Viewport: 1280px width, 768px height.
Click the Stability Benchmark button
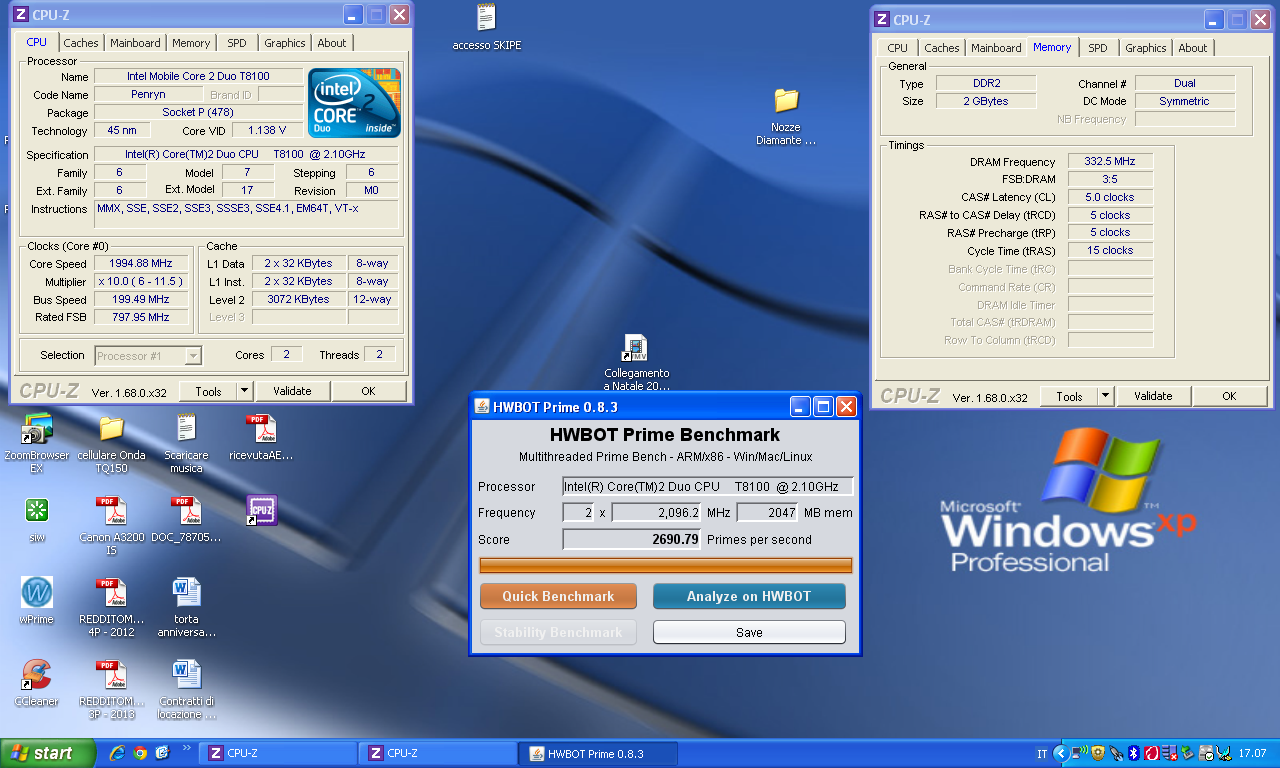coord(558,632)
